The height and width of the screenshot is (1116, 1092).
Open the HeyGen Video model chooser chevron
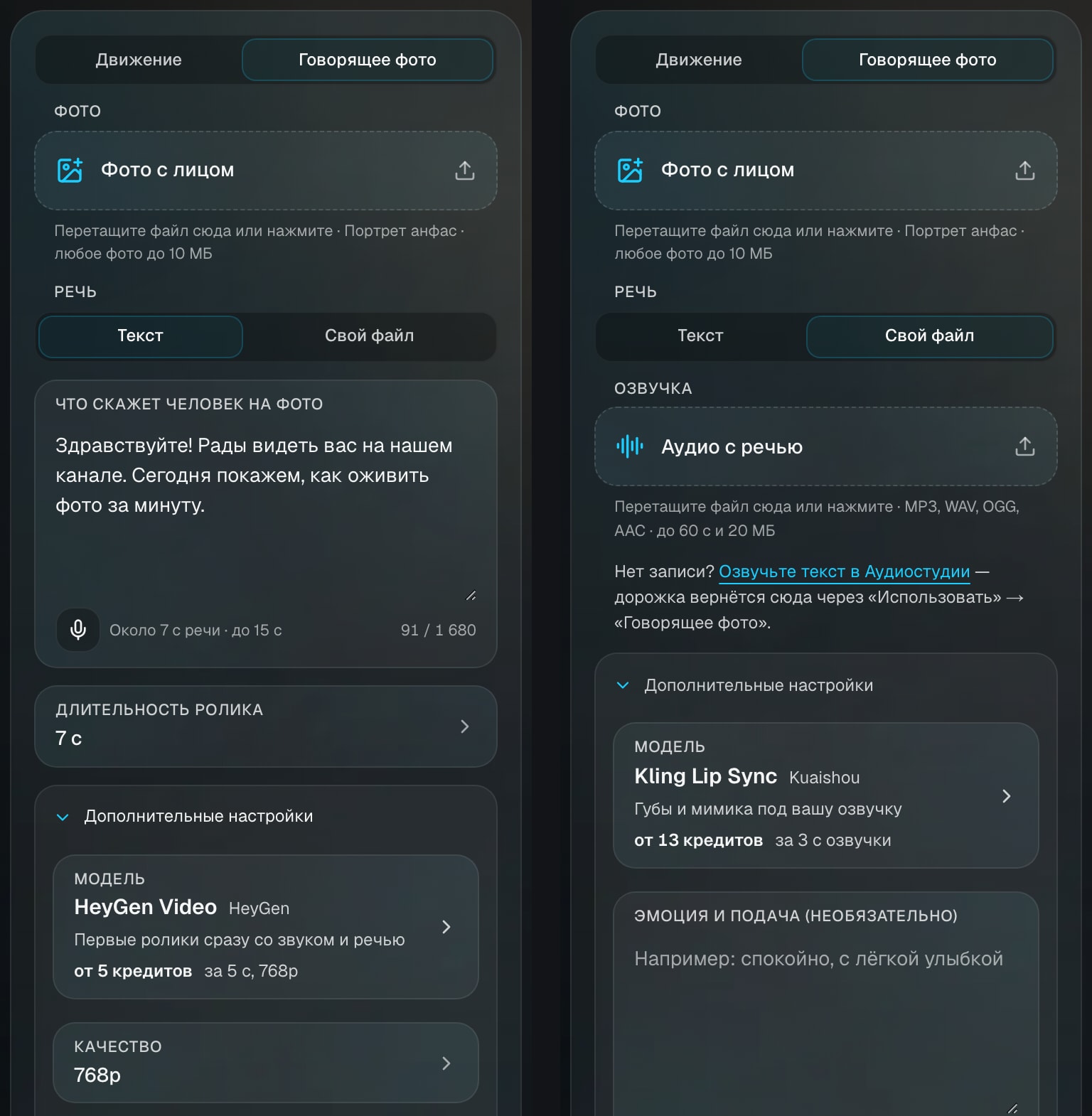[x=446, y=927]
